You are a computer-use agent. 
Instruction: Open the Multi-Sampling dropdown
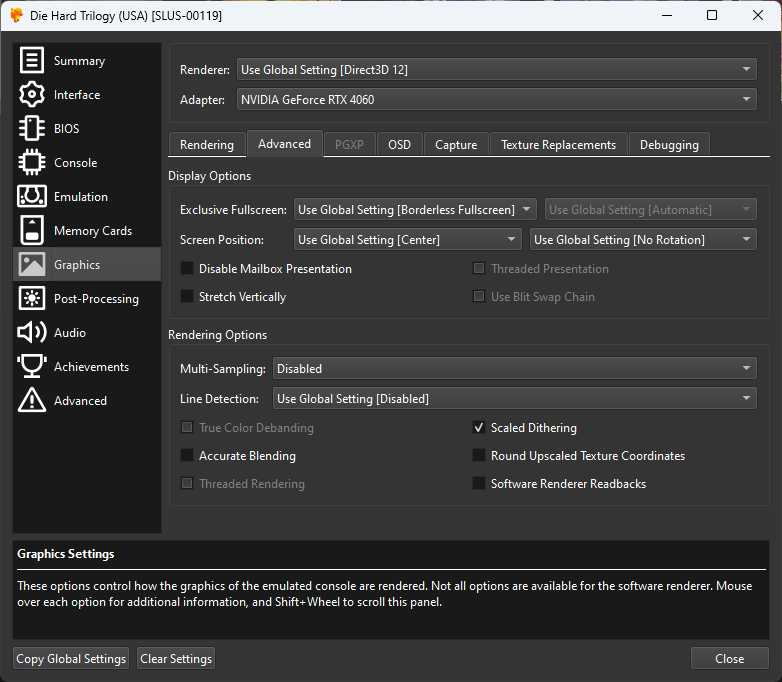(514, 368)
